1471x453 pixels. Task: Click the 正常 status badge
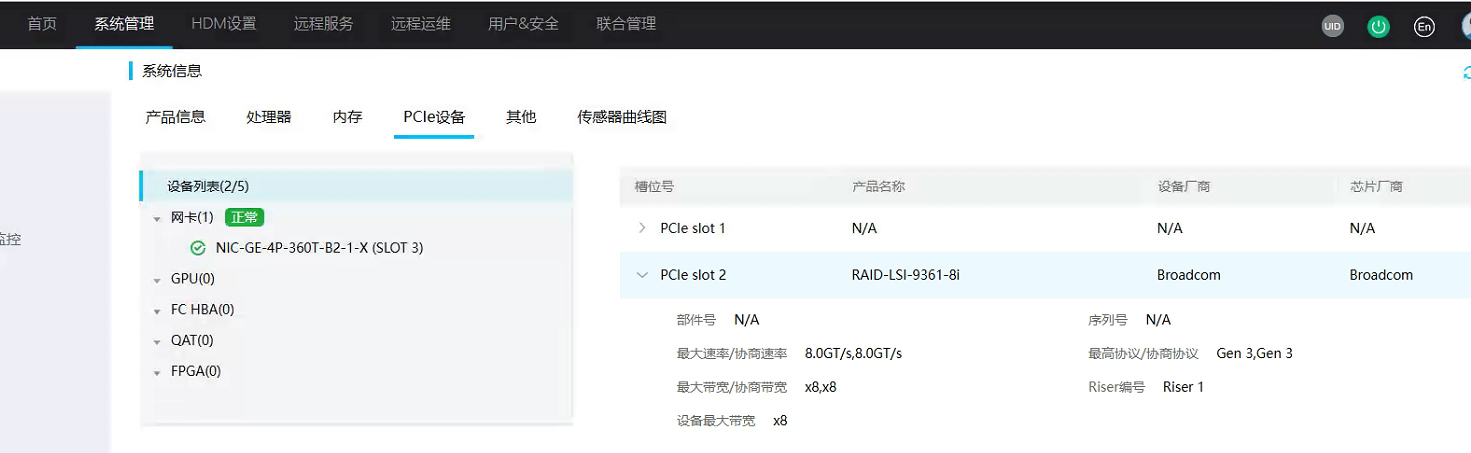(244, 217)
